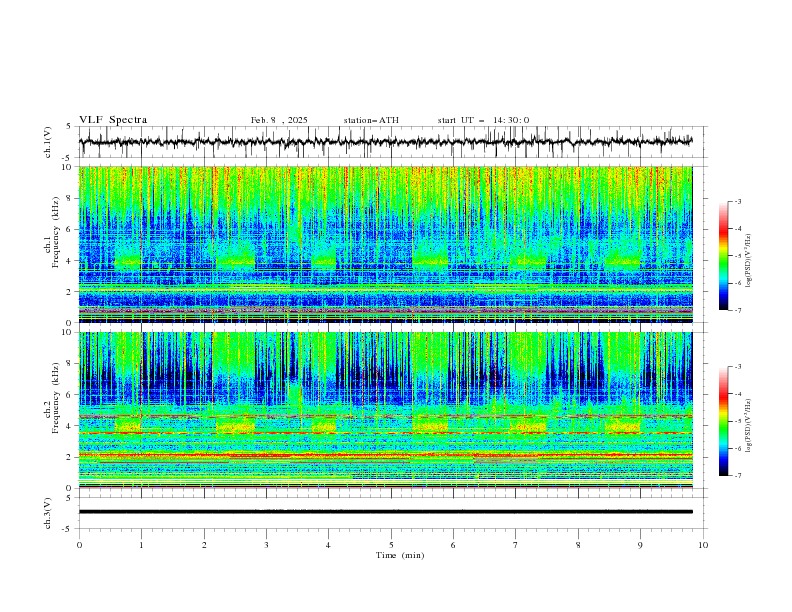Click the 'ch.3(V)' axis label

[48, 513]
